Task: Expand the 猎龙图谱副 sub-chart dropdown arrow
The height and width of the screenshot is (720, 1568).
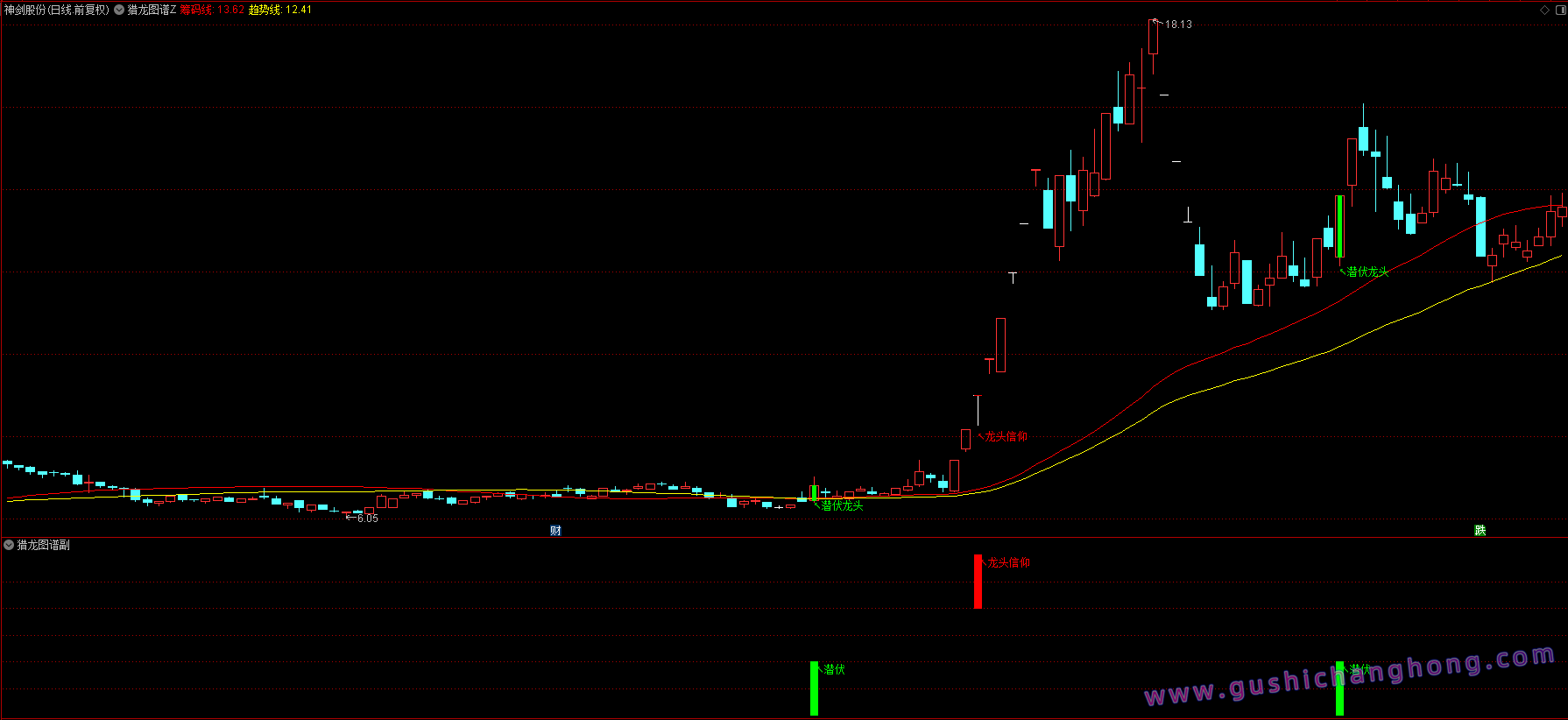Action: (9, 545)
